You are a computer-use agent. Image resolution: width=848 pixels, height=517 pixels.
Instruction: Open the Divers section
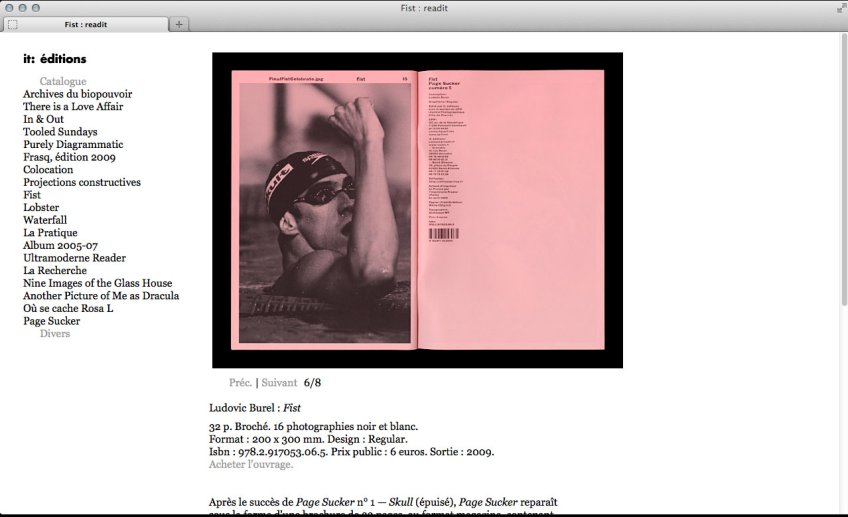pos(55,334)
